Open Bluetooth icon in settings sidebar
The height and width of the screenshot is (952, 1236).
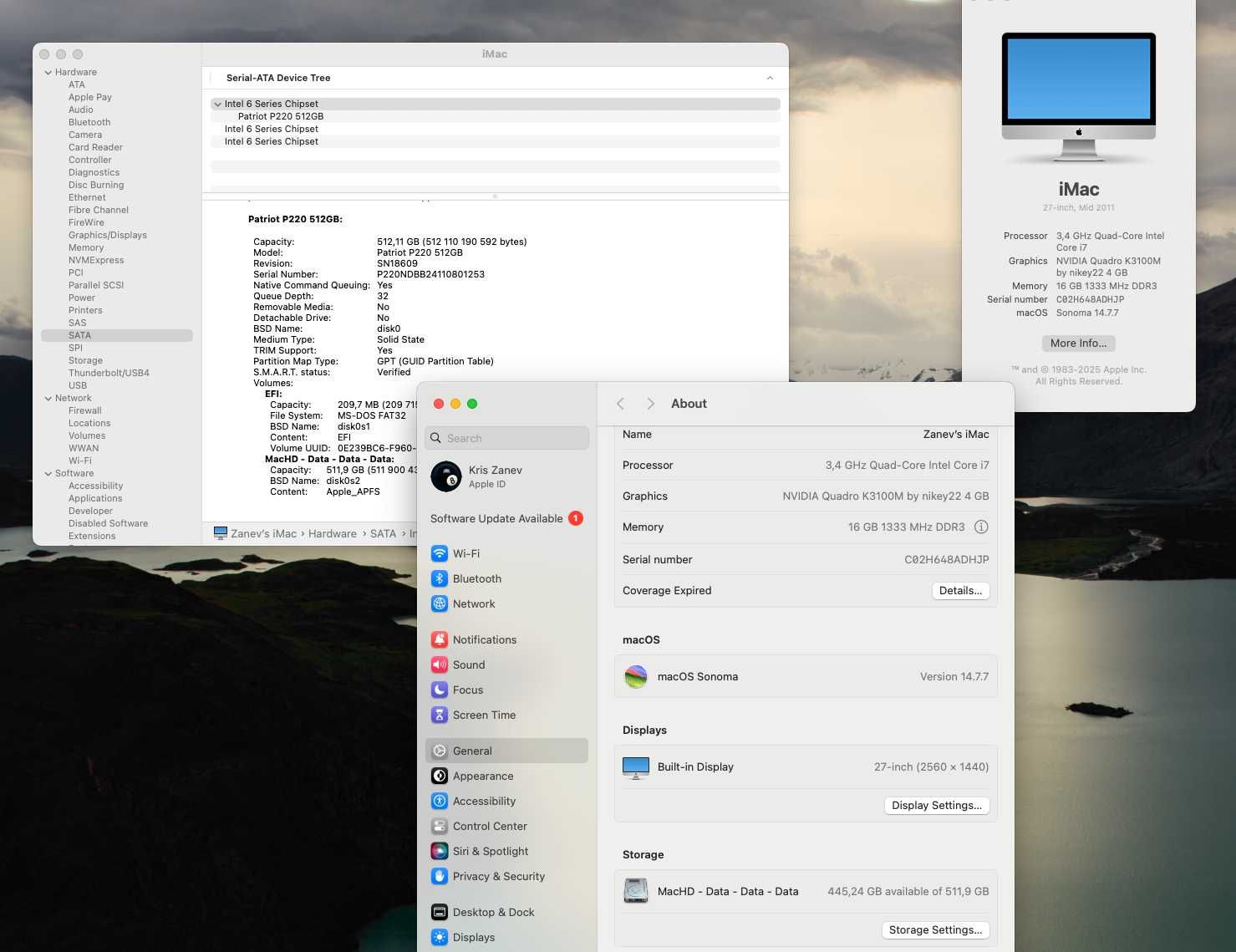[440, 578]
